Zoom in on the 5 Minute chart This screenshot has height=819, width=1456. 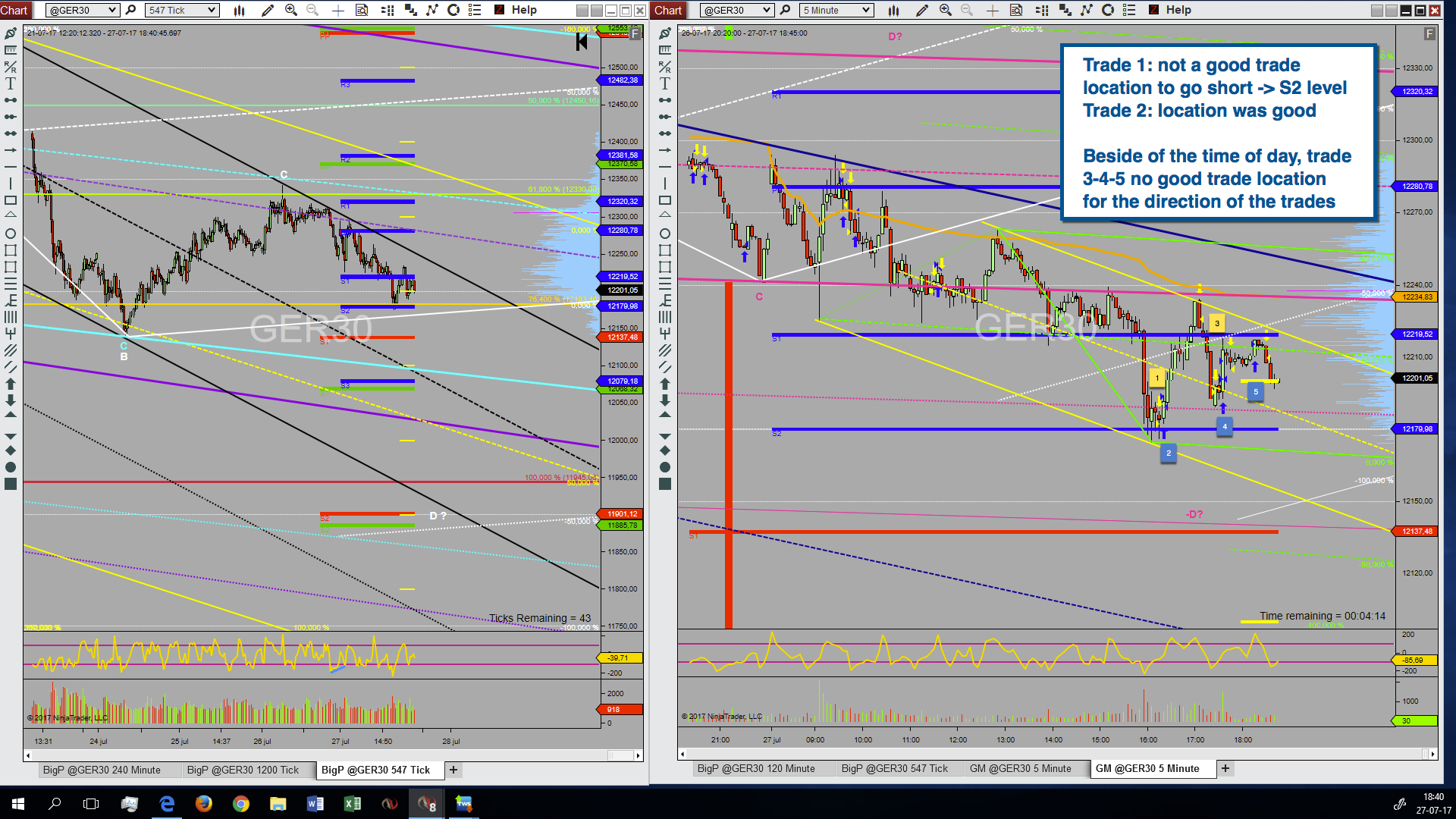pos(946,10)
